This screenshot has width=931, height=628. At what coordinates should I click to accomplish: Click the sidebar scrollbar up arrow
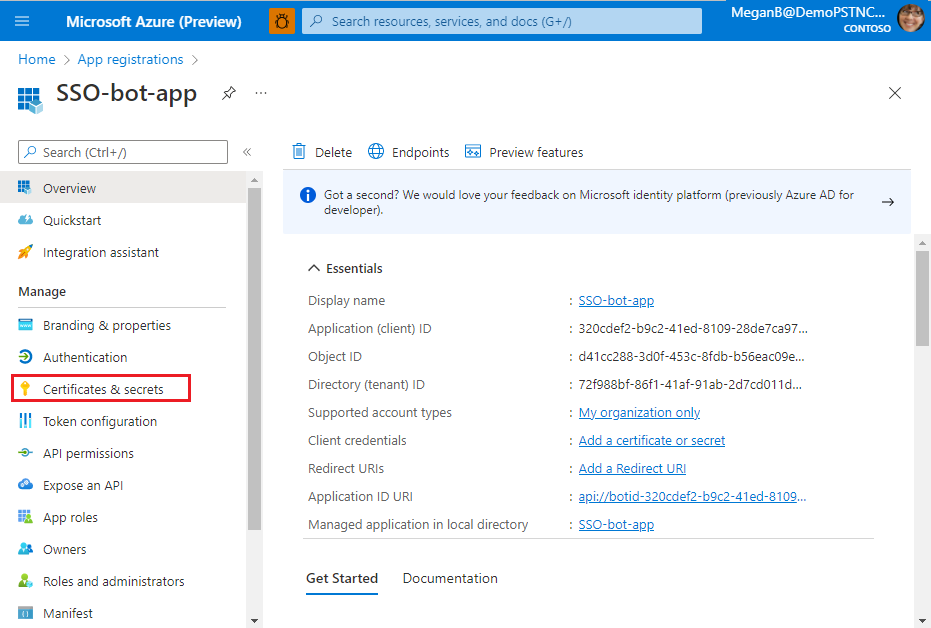254,180
